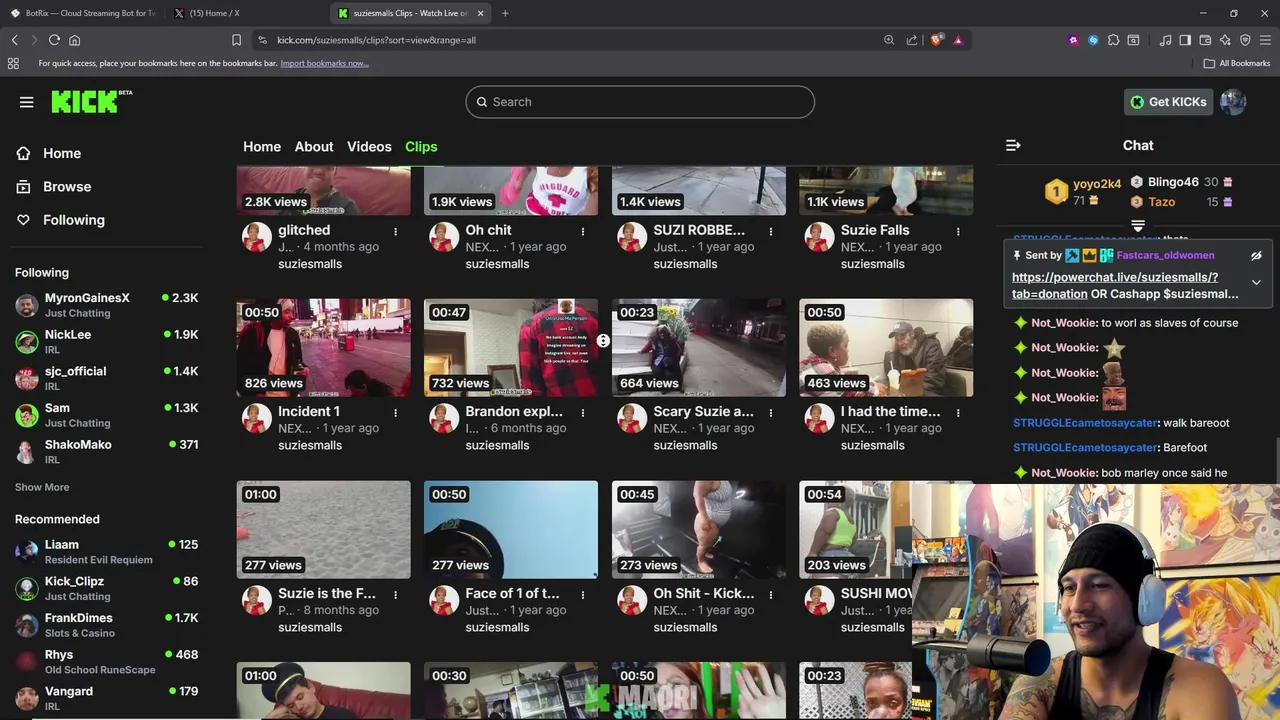Switch to the BotRix browser tab
The image size is (1280, 720).
click(84, 13)
